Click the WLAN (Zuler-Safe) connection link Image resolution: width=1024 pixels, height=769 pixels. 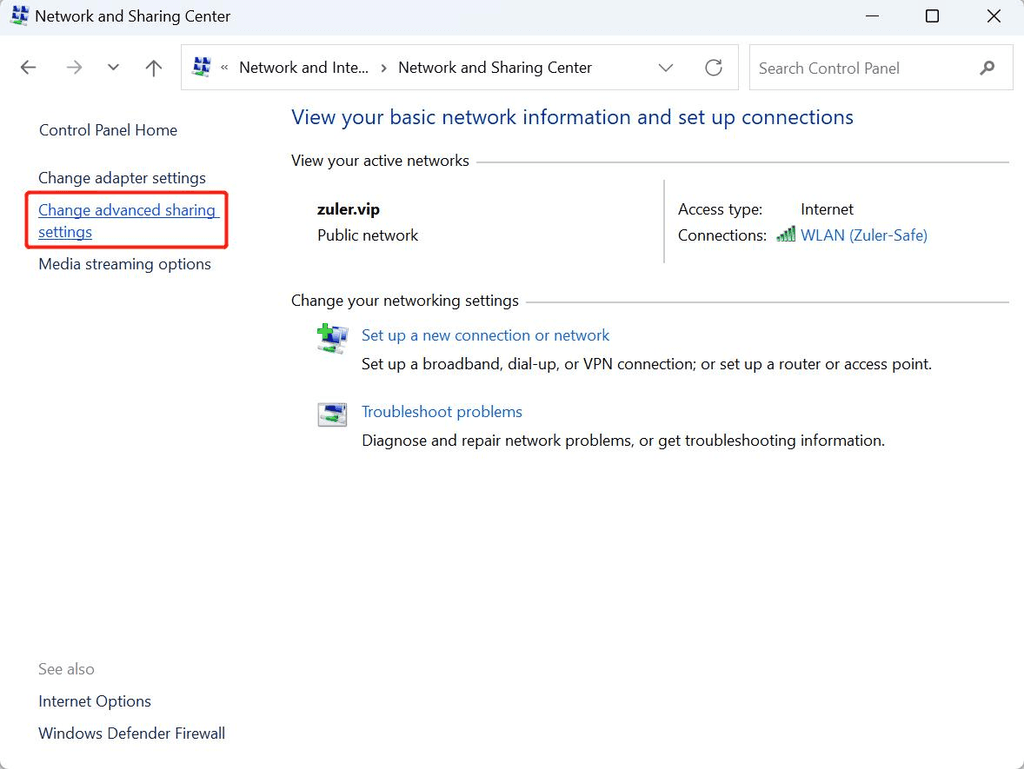[x=864, y=235]
